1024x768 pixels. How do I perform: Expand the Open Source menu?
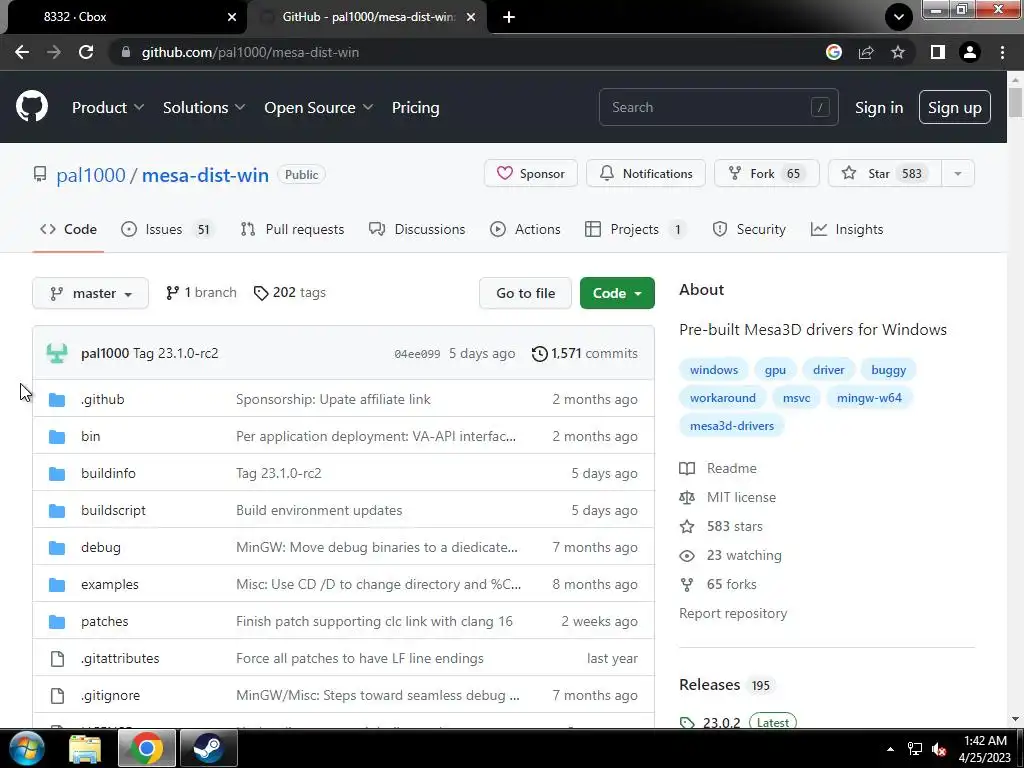click(319, 108)
